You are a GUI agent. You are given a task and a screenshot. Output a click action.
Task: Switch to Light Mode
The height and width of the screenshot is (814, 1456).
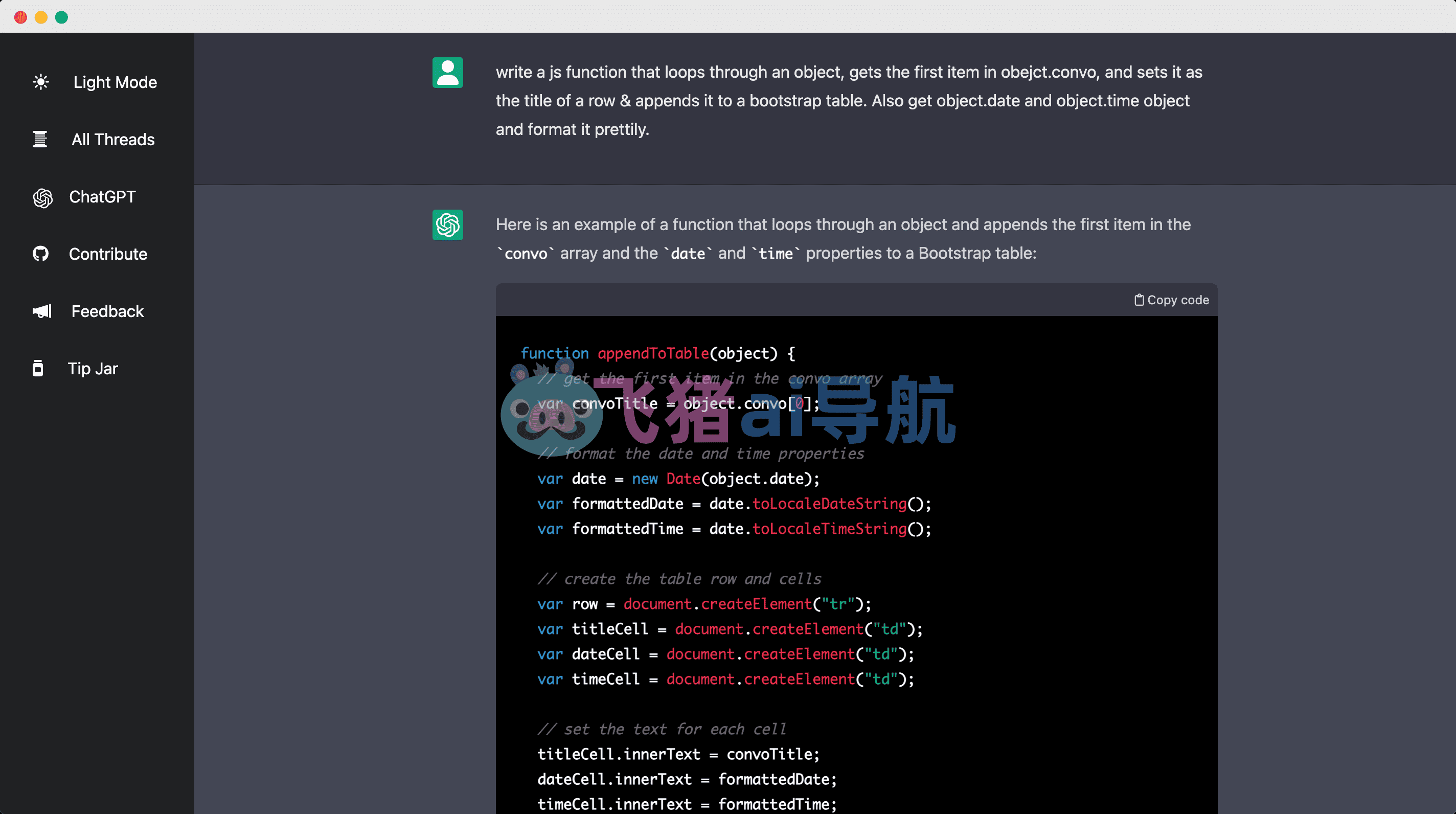tap(115, 82)
